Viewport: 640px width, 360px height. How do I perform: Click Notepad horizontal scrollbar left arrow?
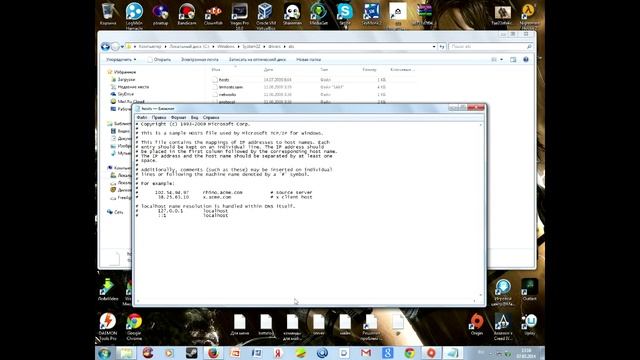(x=138, y=301)
